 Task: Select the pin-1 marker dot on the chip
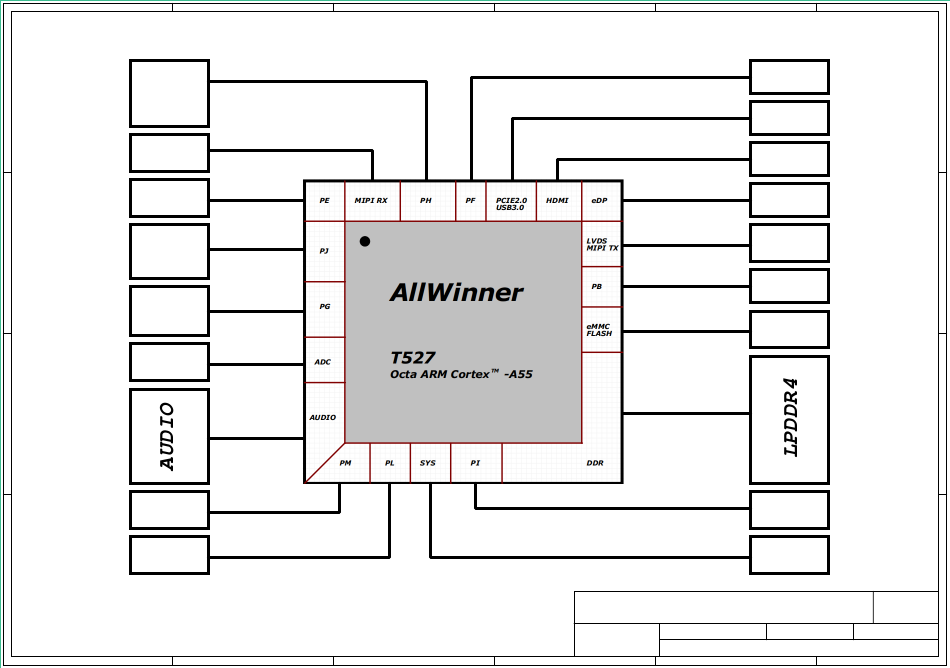coord(365,242)
